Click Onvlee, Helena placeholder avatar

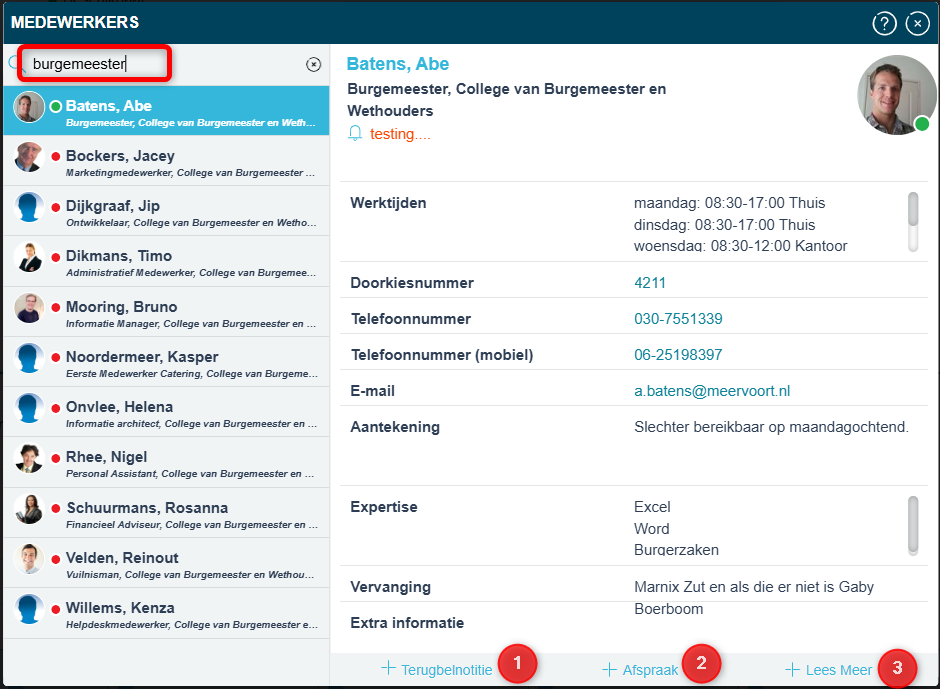point(29,408)
